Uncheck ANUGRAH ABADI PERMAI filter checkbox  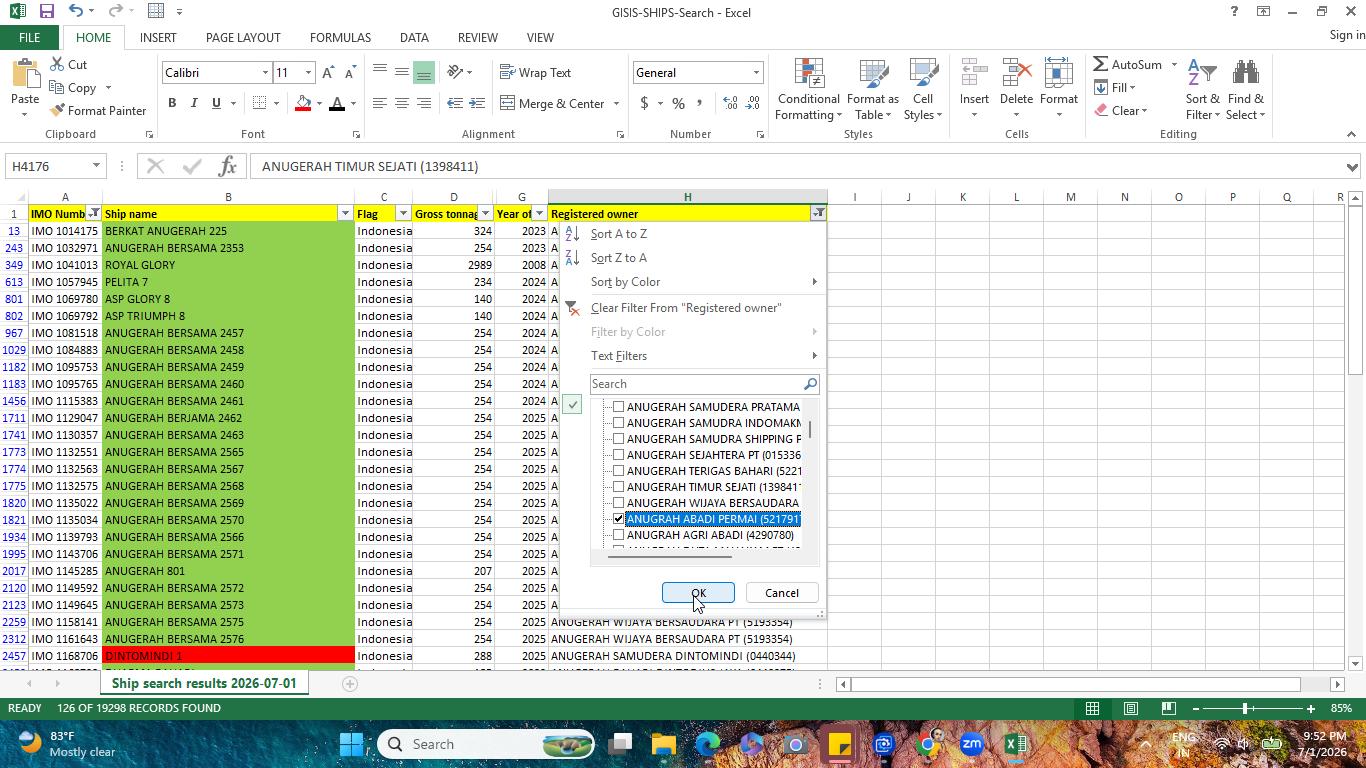click(618, 519)
